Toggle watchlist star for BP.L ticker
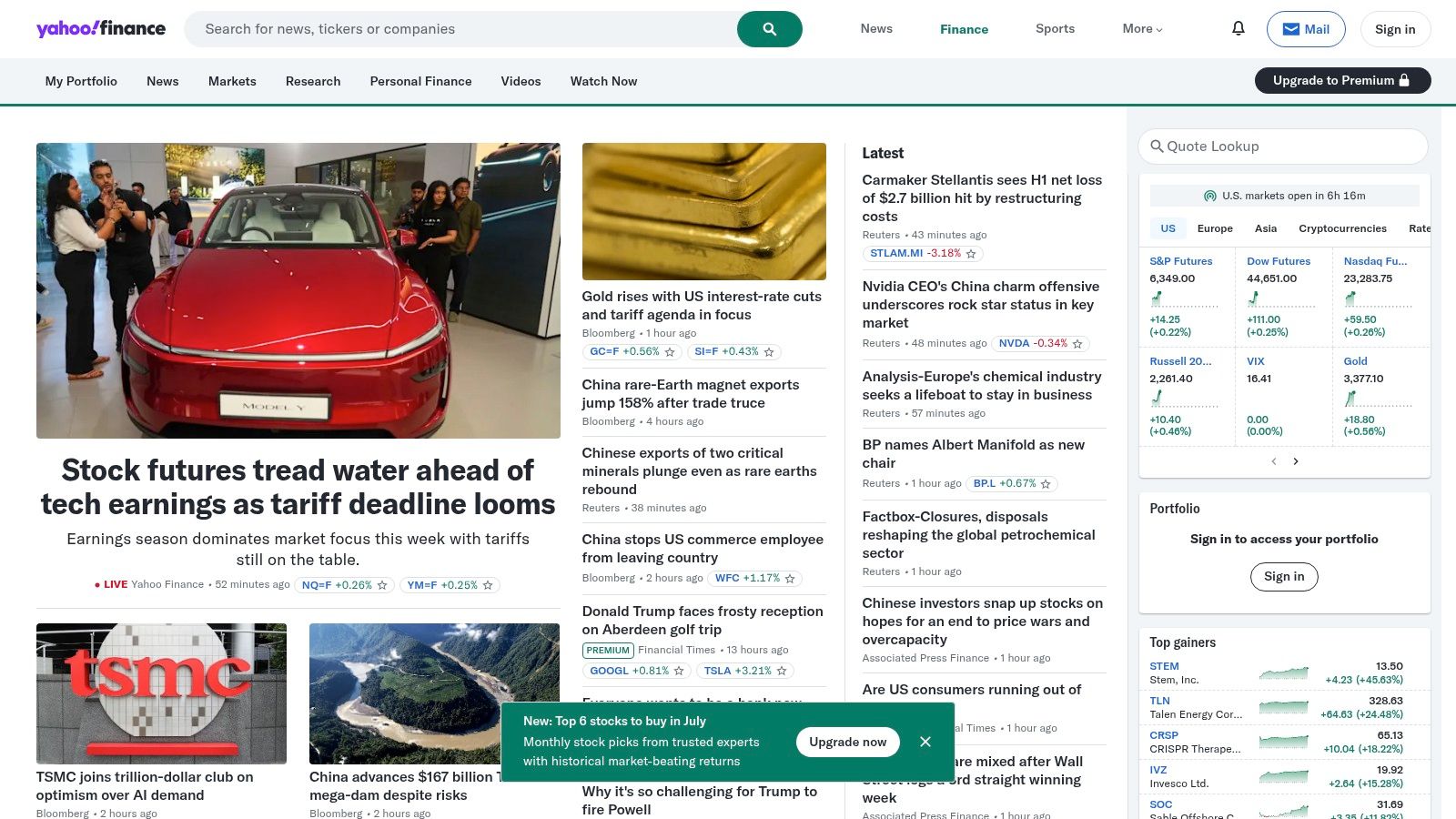 (x=1046, y=484)
